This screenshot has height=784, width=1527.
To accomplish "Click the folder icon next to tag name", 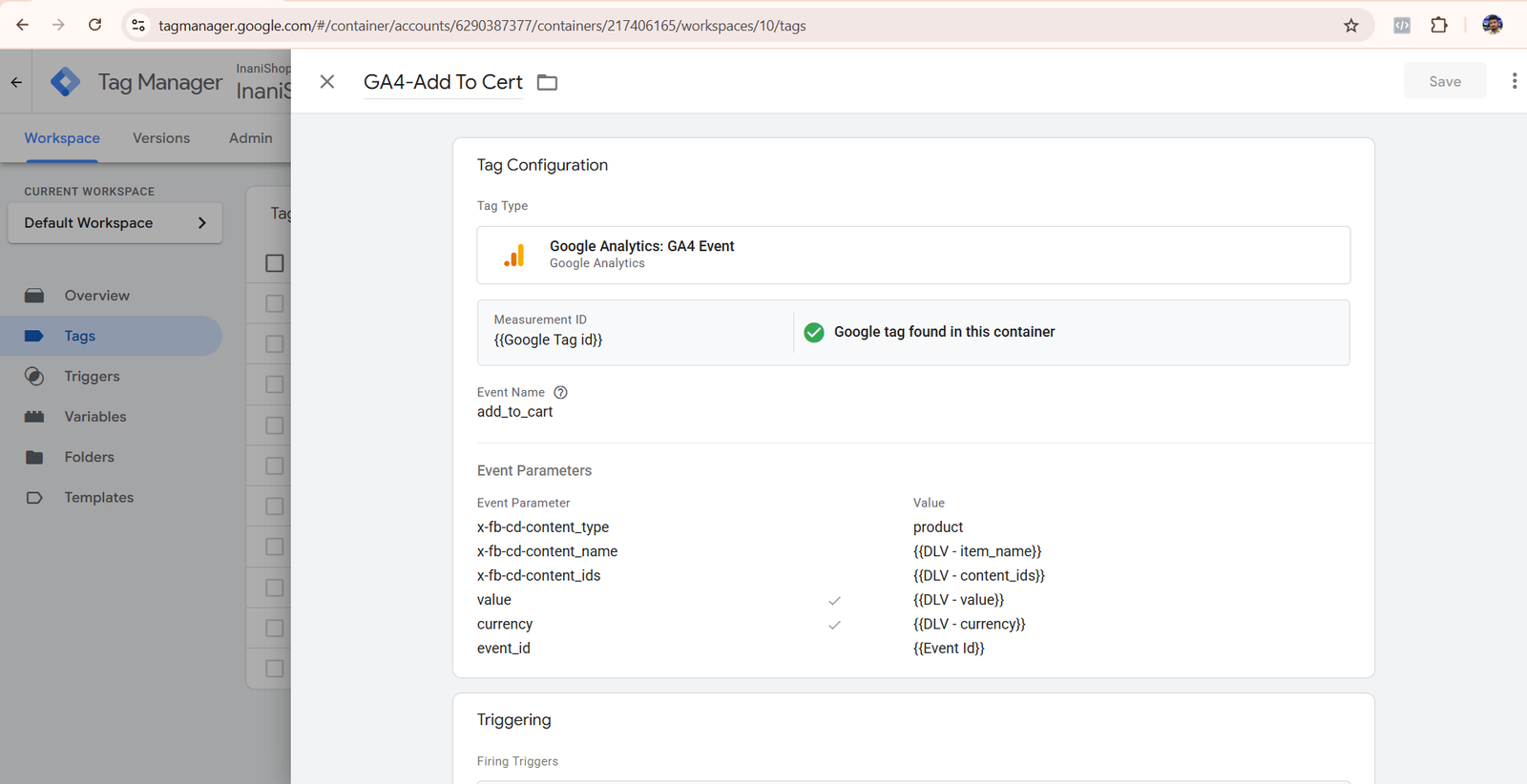I will [x=547, y=83].
